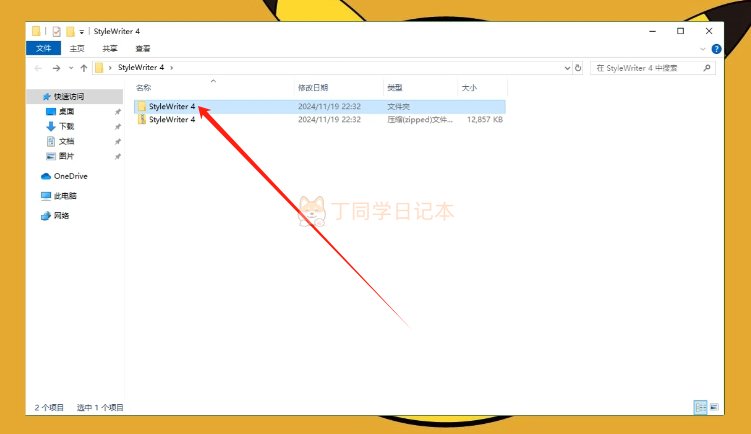Expand the address bar history dropdown
The width and height of the screenshot is (751, 434).
[x=567, y=68]
